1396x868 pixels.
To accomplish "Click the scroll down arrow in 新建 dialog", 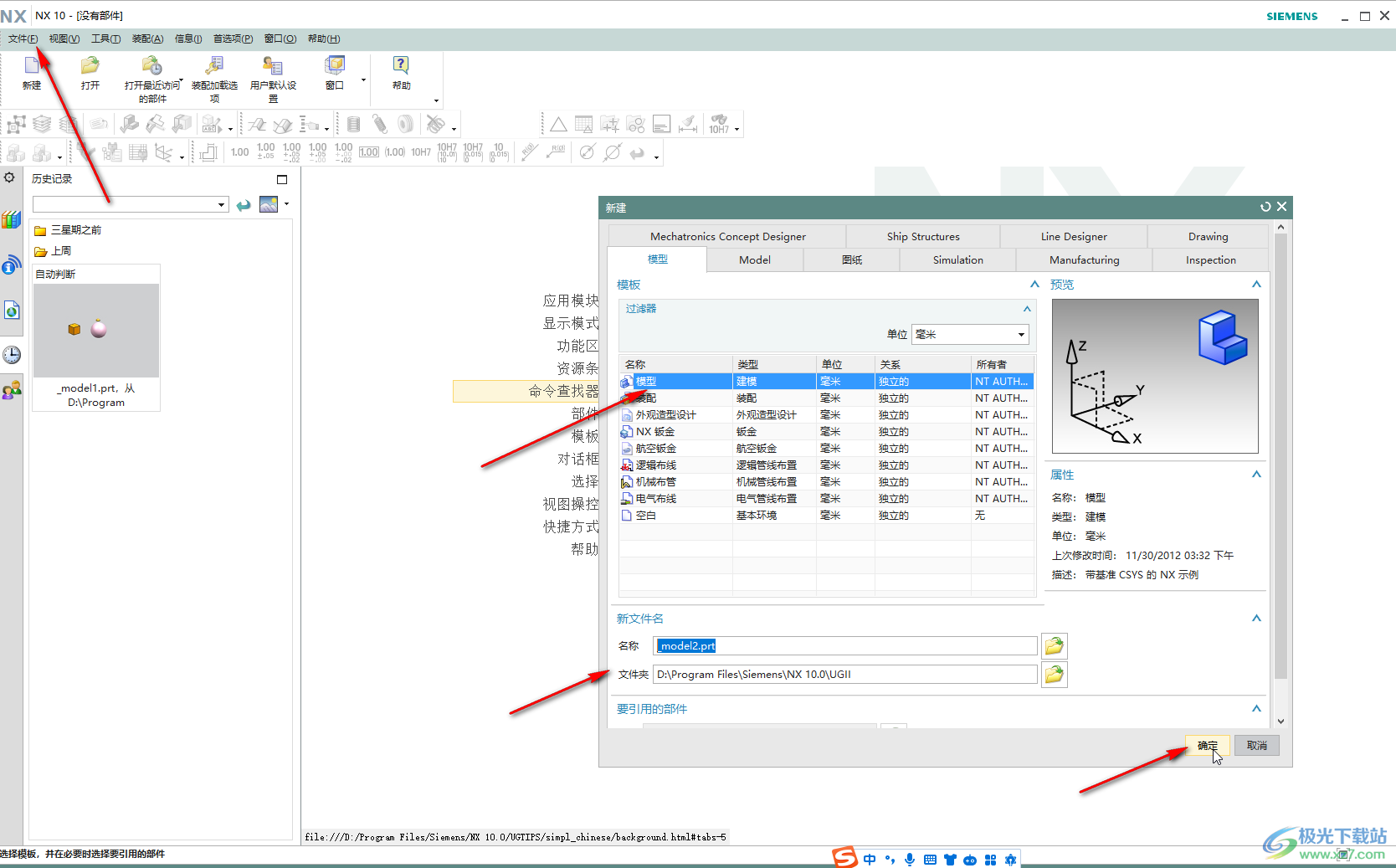I will tap(1281, 722).
